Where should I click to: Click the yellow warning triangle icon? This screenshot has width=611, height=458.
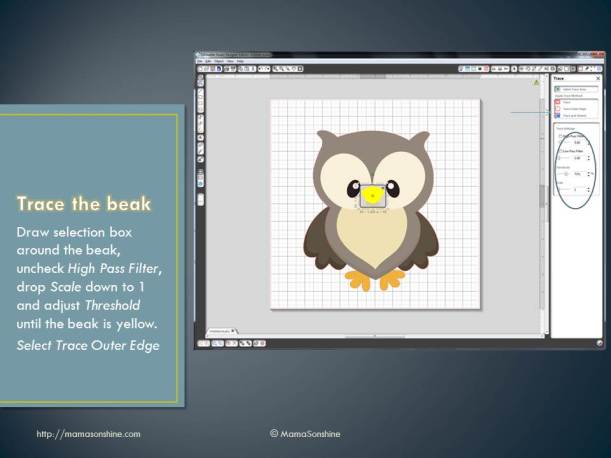coord(536,80)
